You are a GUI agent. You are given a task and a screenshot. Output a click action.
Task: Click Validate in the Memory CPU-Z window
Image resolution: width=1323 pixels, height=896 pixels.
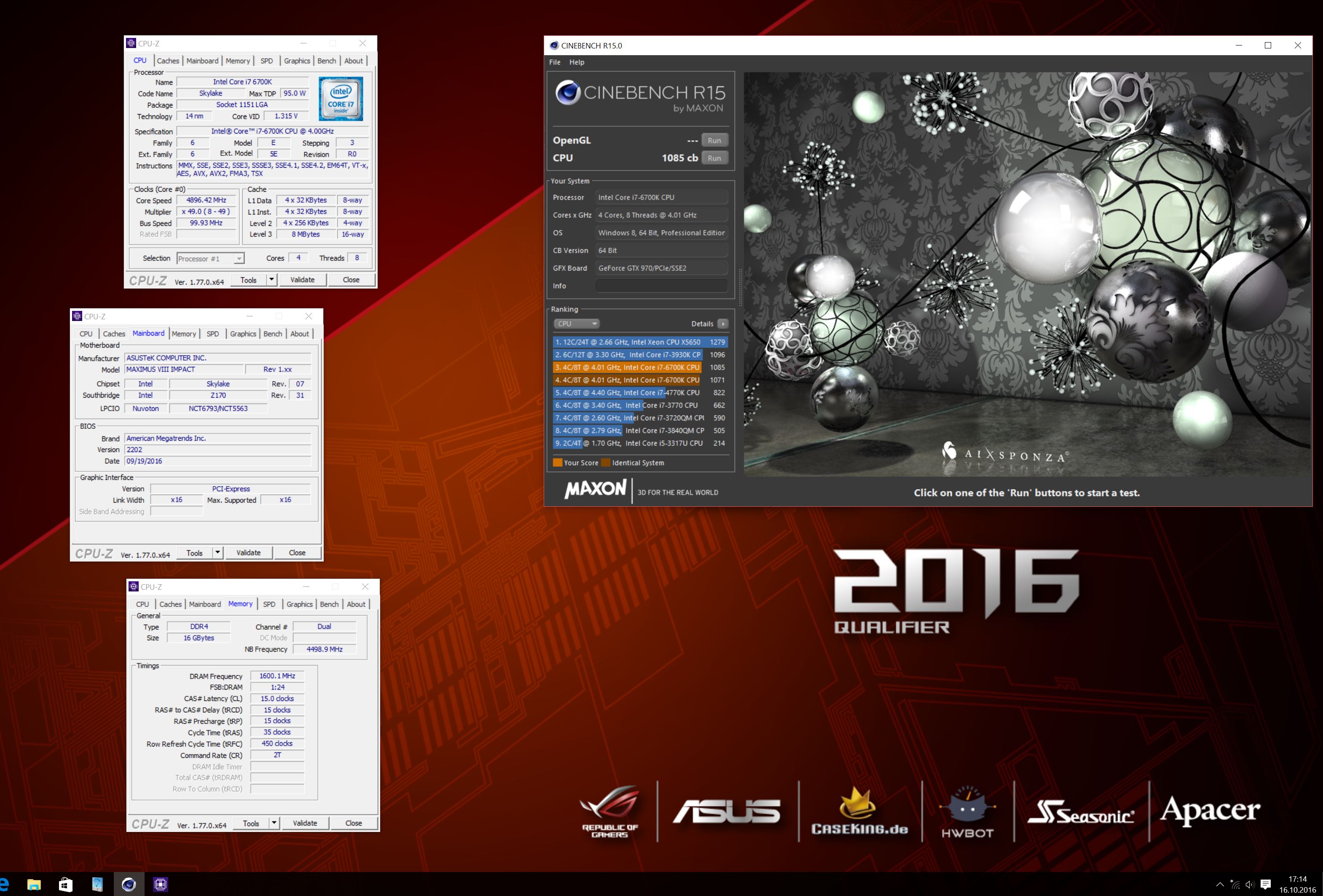pyautogui.click(x=305, y=823)
